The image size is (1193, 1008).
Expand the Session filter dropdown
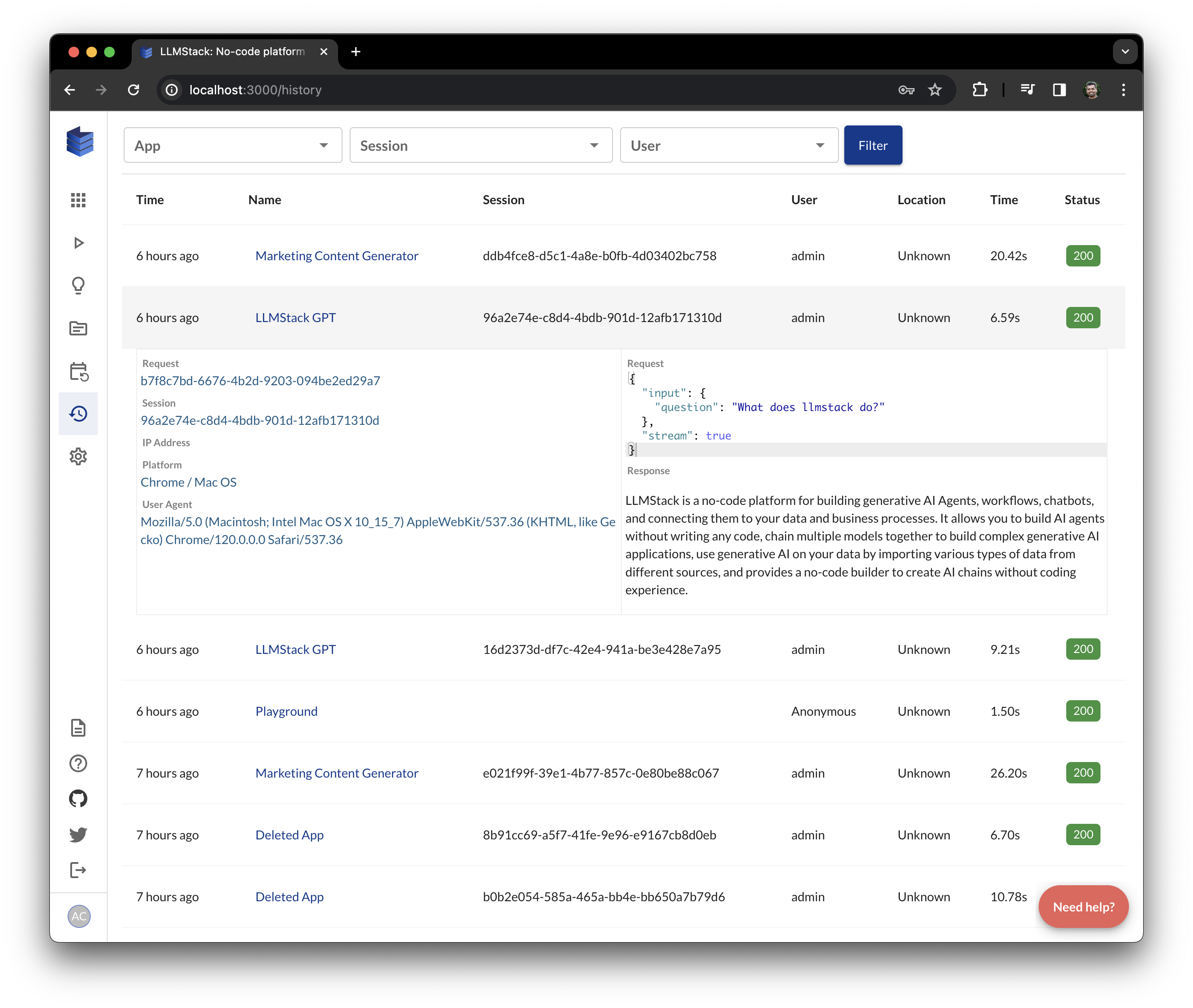pos(480,145)
